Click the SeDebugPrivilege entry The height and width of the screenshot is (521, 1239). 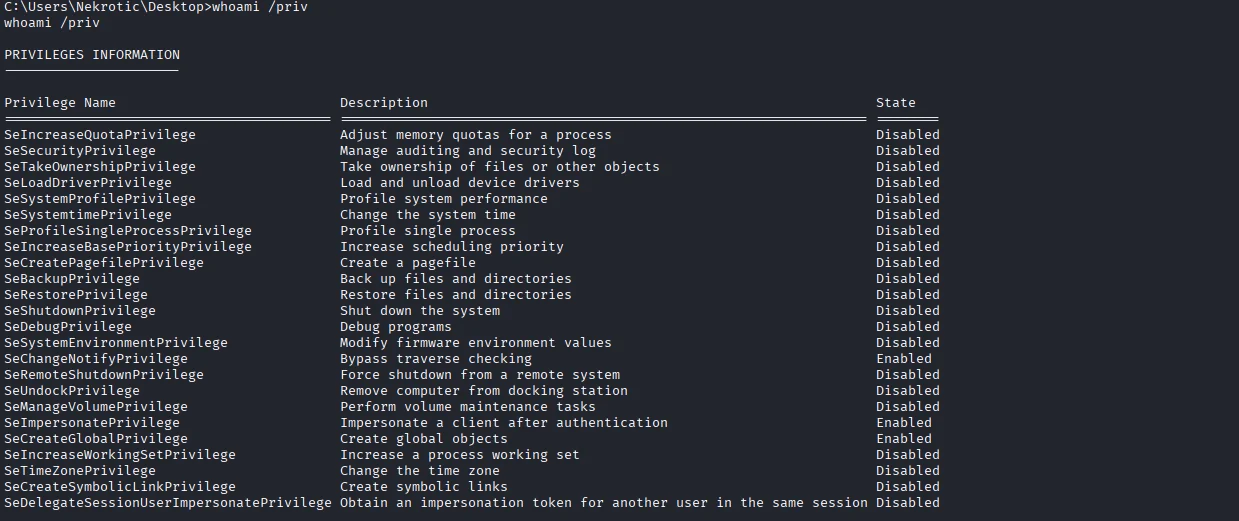pyautogui.click(x=68, y=327)
